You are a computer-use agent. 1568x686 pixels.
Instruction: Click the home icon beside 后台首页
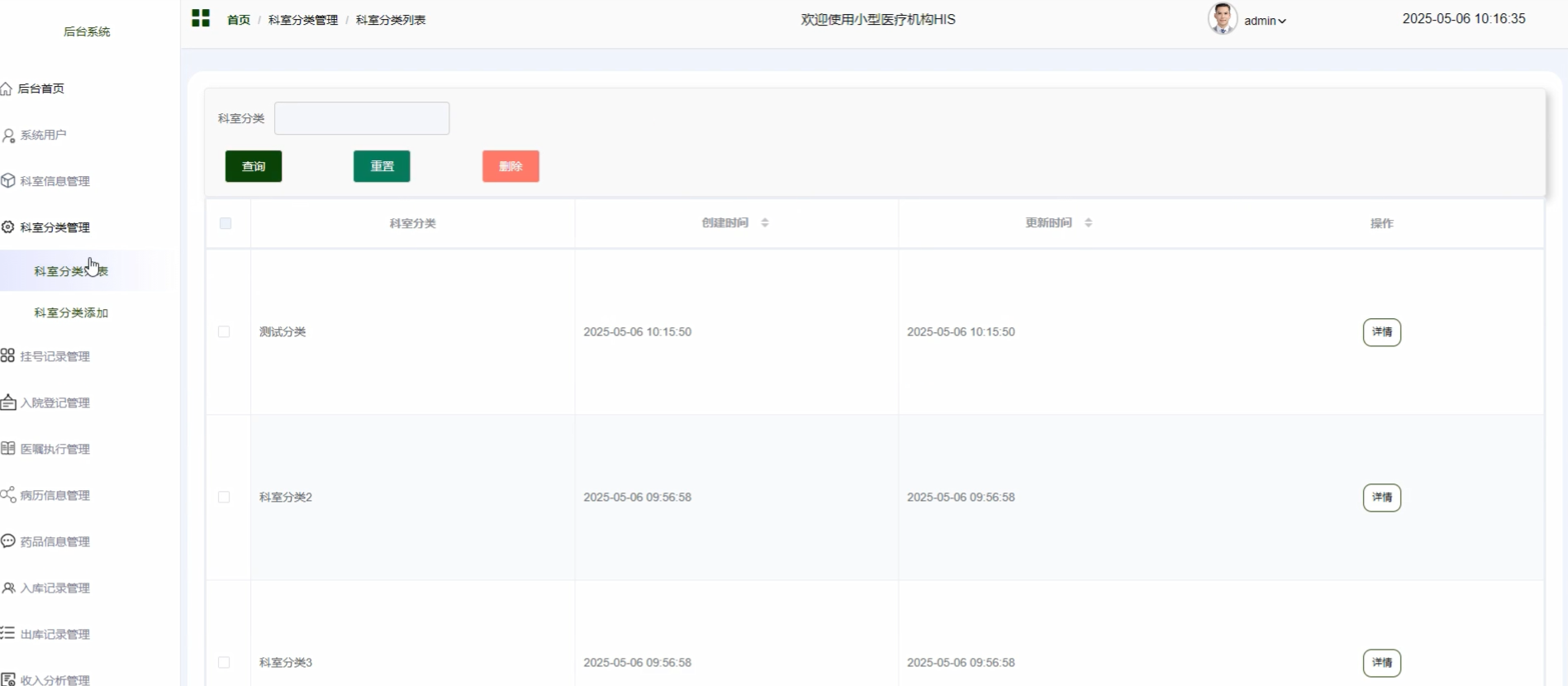point(7,88)
